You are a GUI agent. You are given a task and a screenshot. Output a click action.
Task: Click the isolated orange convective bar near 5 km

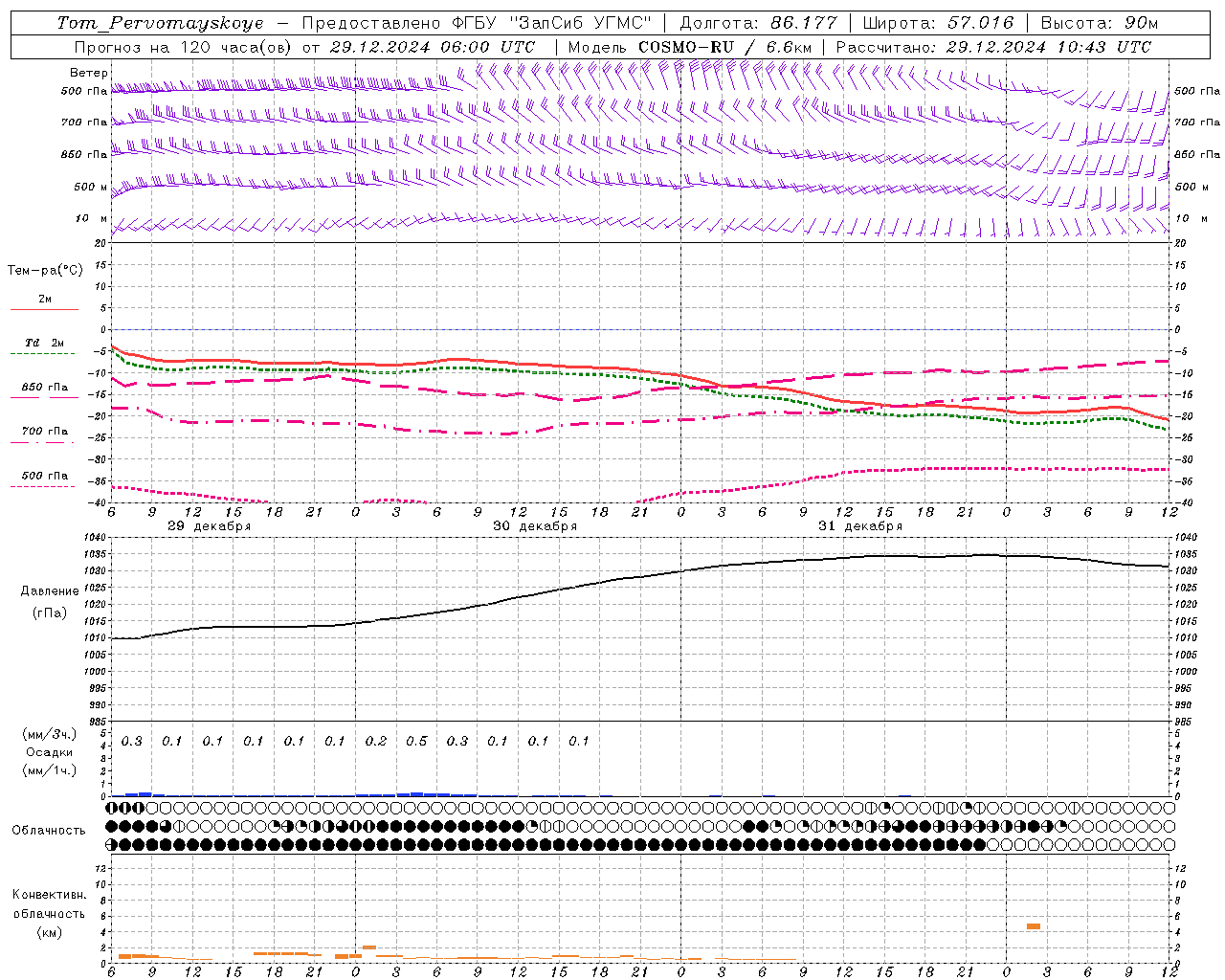point(1033,926)
